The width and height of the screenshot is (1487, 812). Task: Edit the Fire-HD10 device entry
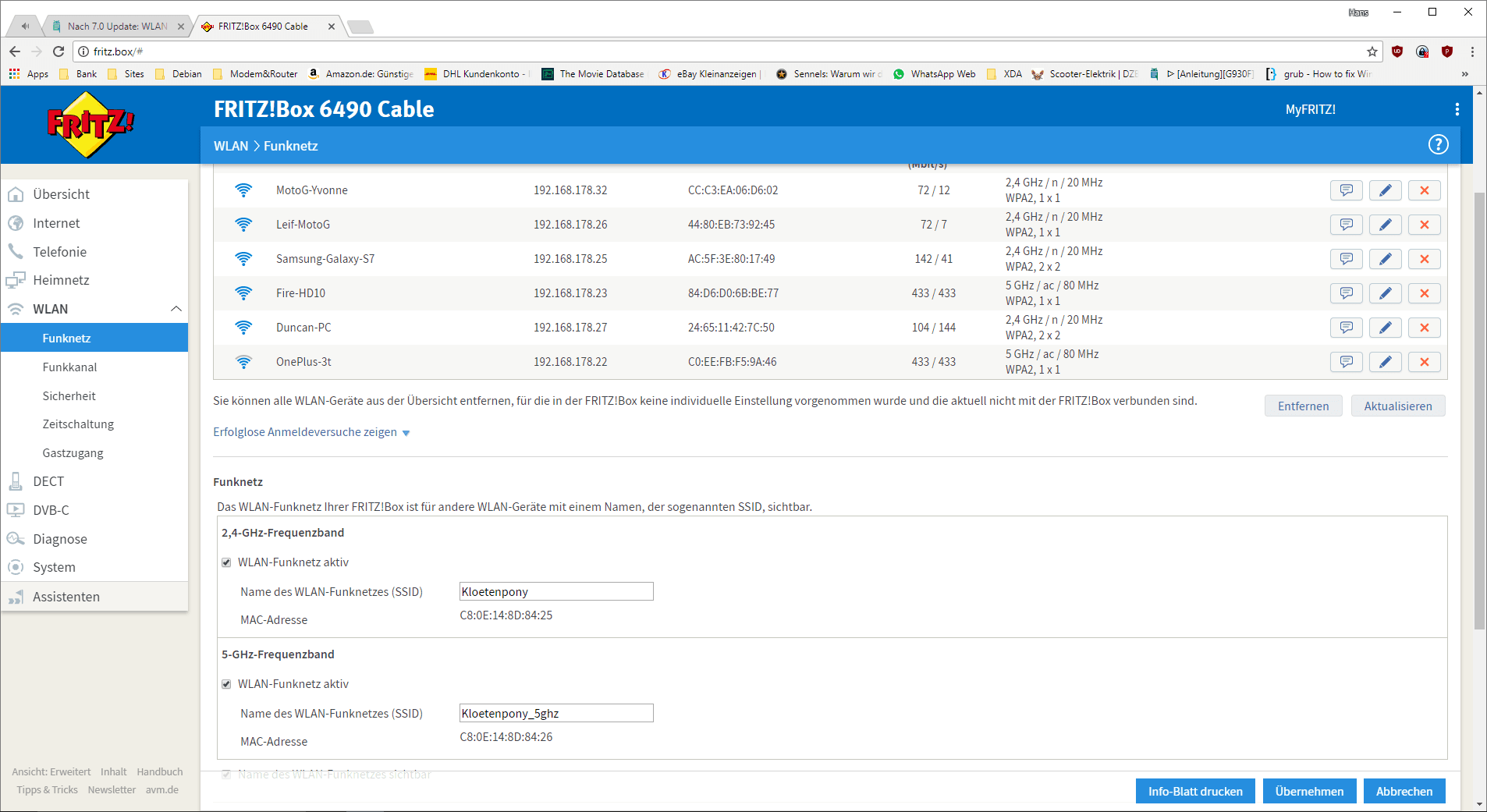(x=1385, y=293)
